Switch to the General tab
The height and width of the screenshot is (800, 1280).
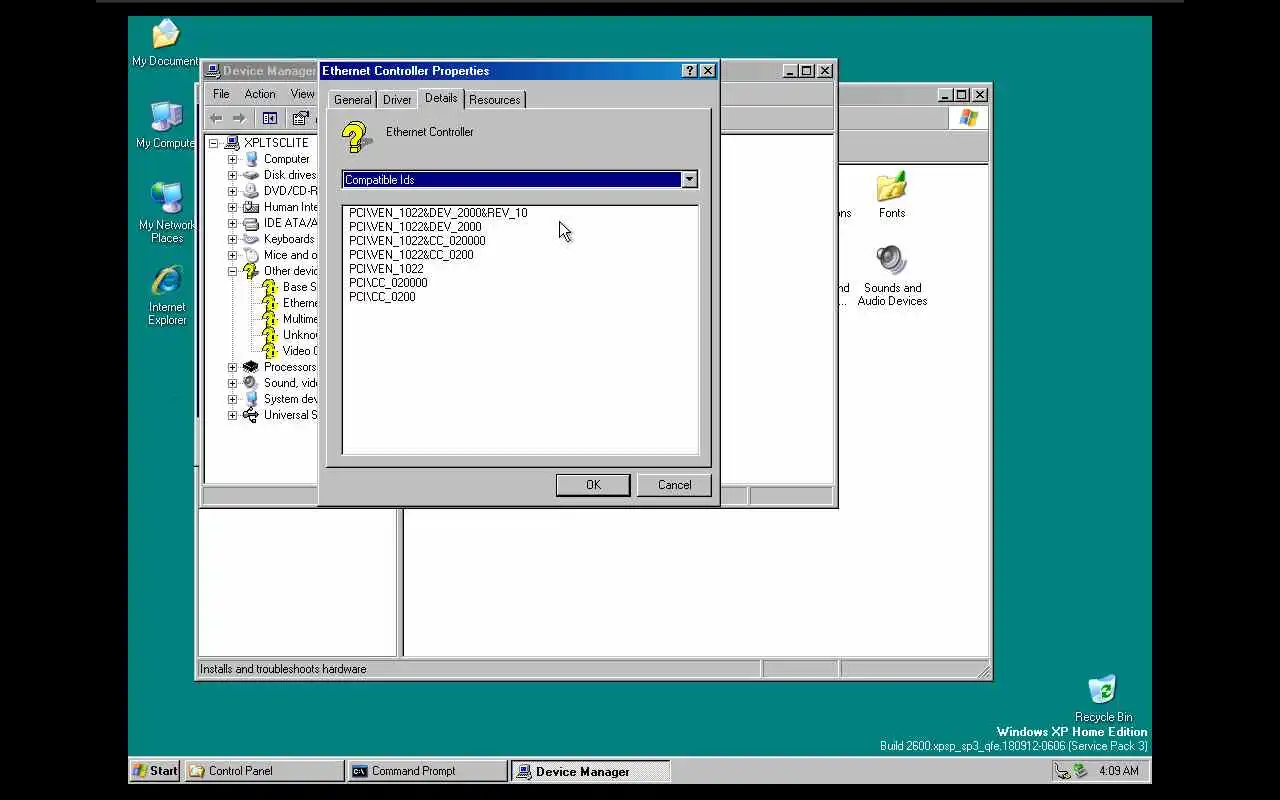(x=352, y=100)
